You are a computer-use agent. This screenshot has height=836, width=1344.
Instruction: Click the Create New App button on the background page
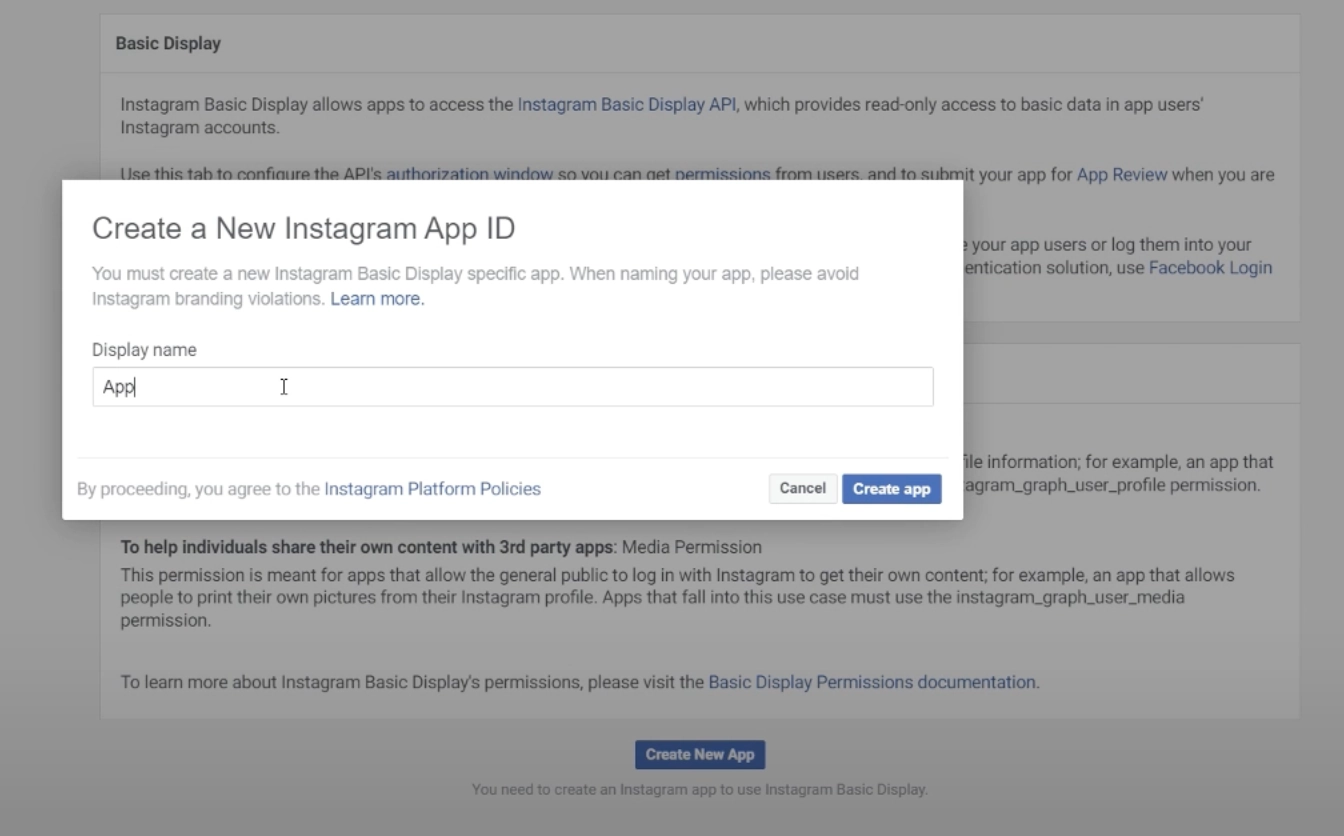(x=700, y=755)
